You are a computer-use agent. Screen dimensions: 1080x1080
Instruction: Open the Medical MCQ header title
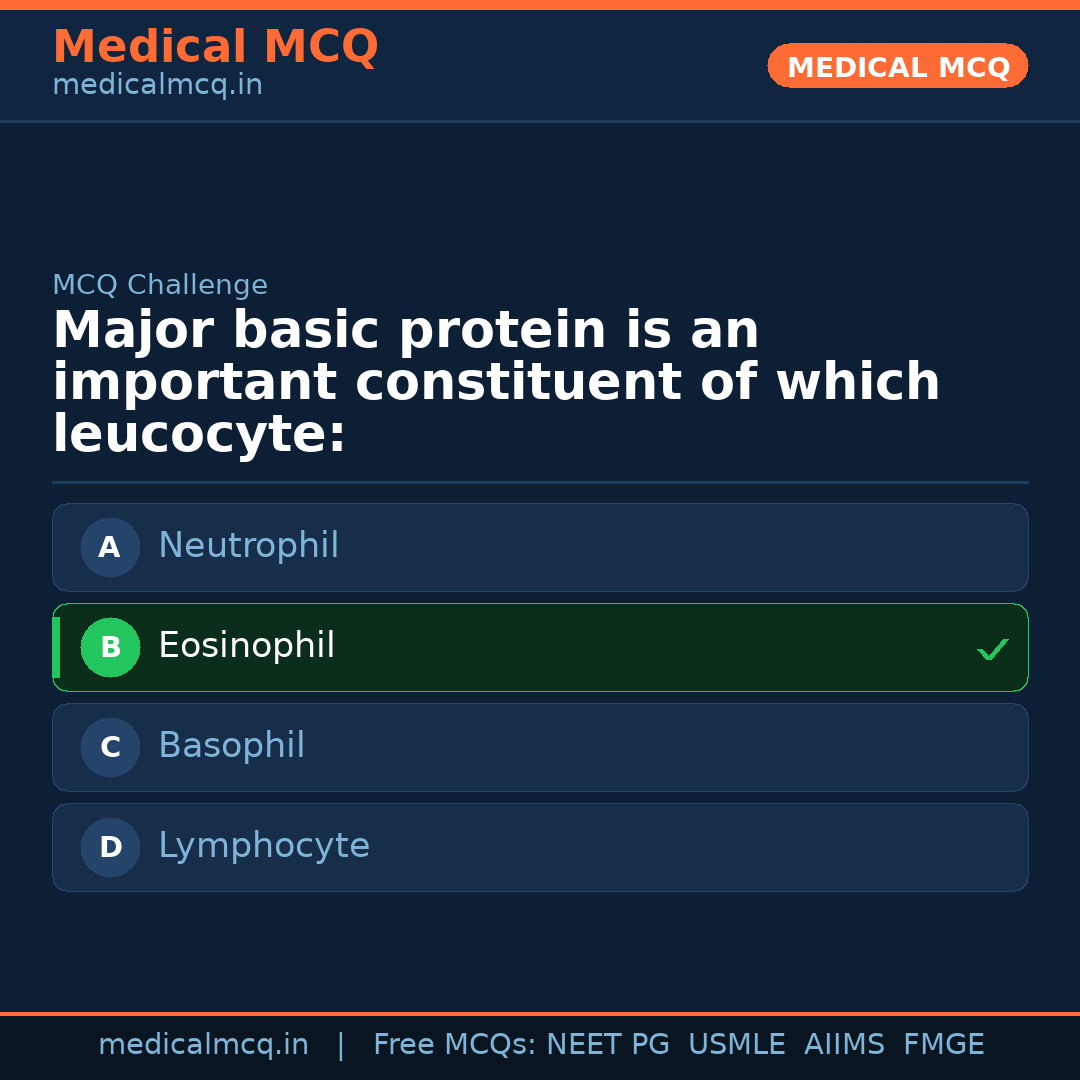[215, 46]
